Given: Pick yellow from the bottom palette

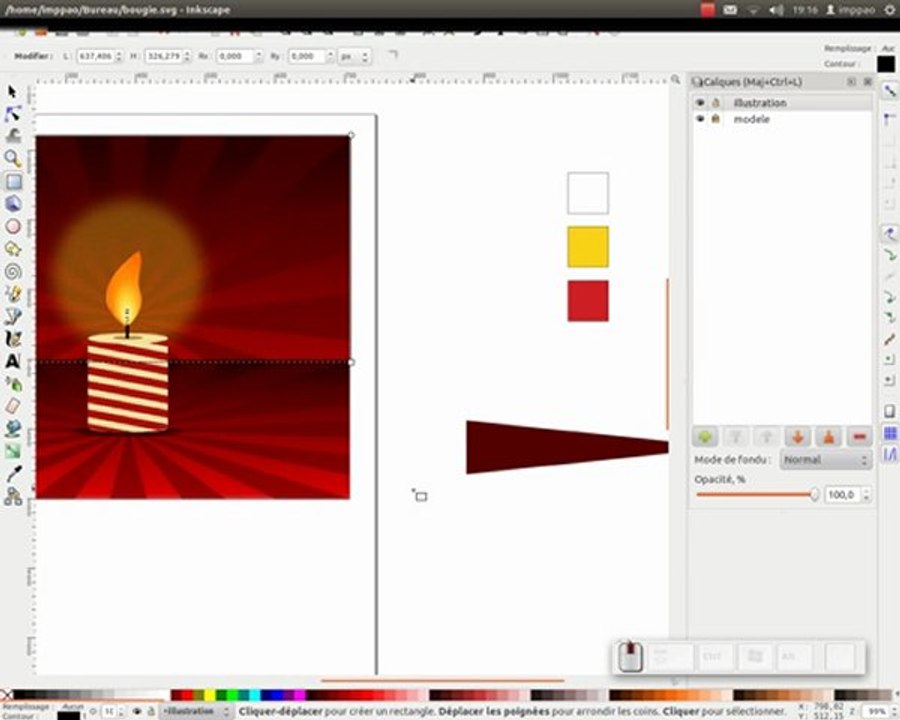Looking at the screenshot, I should point(210,695).
